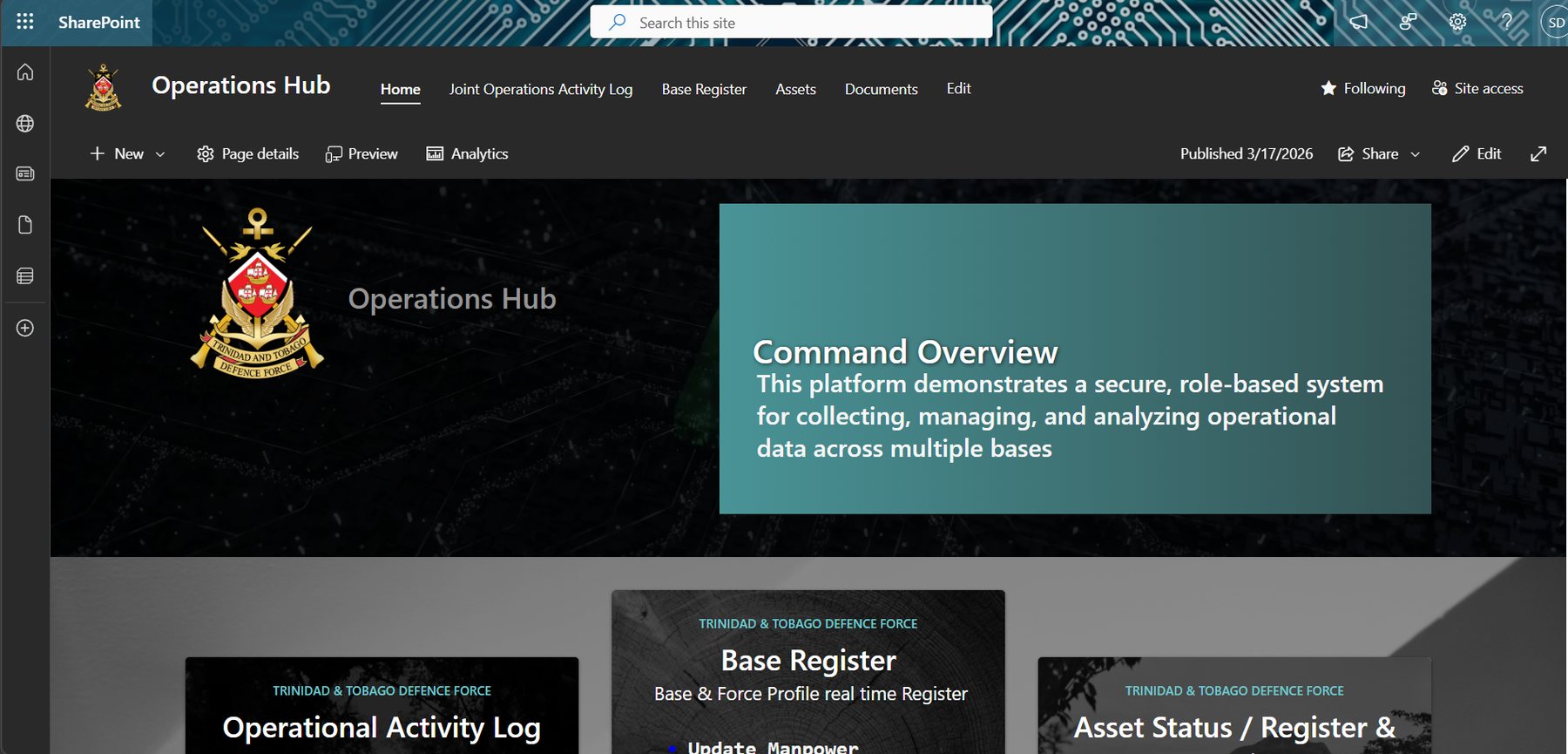Open the Help question mark icon
This screenshot has width=1568, height=754.
pos(1506,23)
